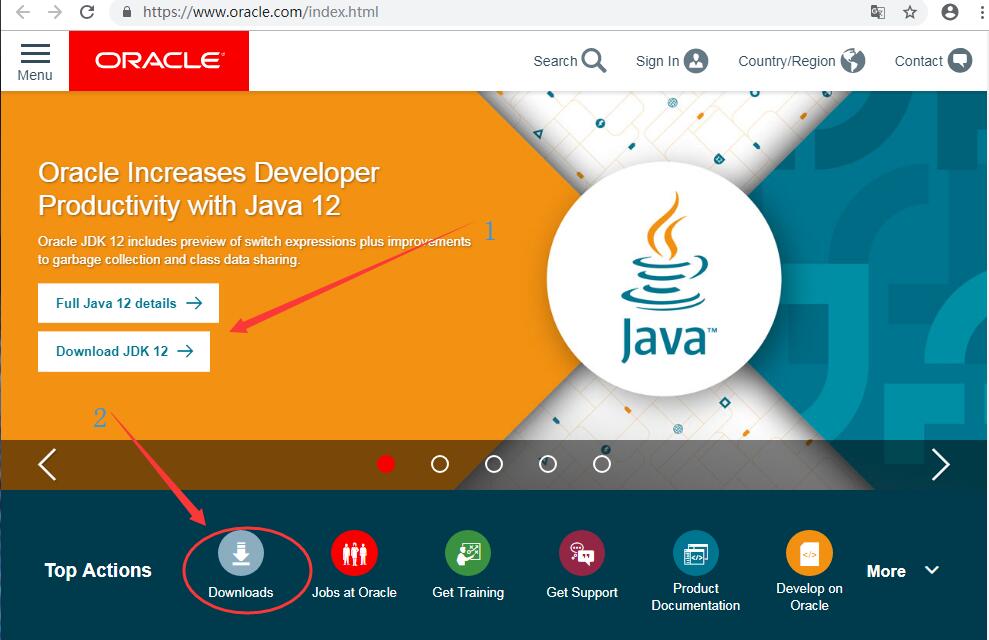
Task: Select the fifth carousel dot
Action: click(602, 464)
